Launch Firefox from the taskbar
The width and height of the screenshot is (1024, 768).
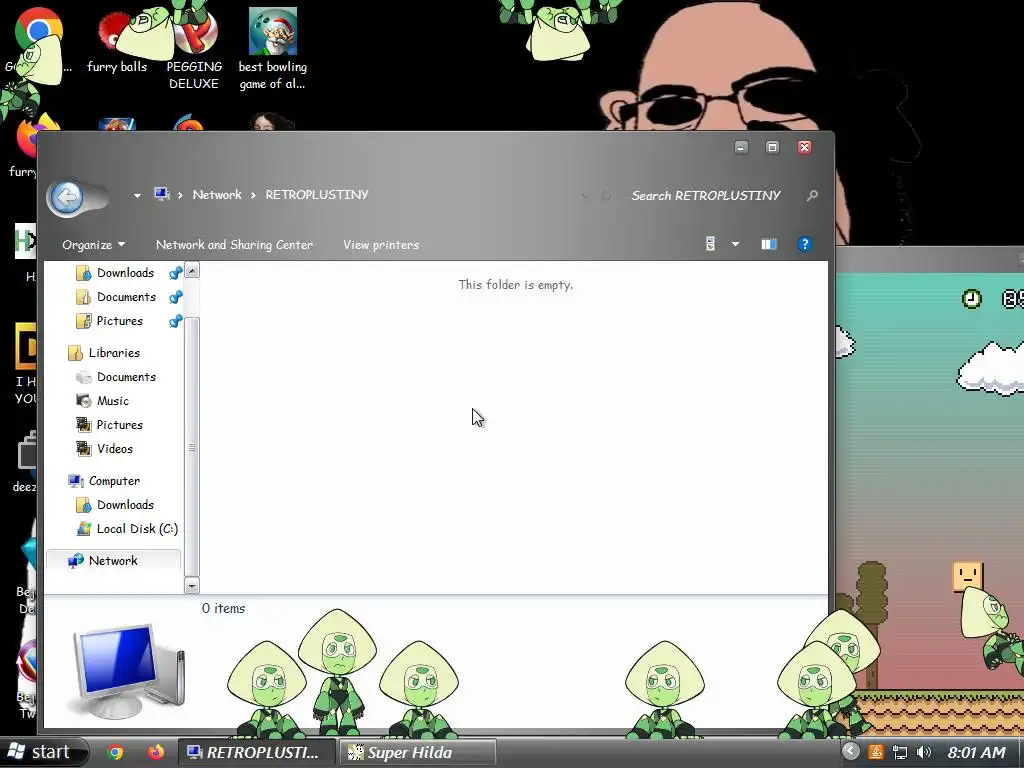coord(155,752)
